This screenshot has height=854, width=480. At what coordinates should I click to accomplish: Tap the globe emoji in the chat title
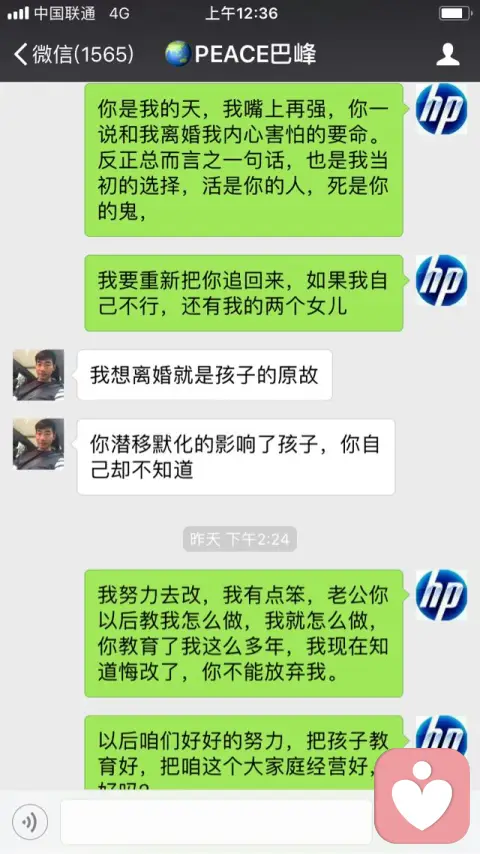pyautogui.click(x=178, y=54)
